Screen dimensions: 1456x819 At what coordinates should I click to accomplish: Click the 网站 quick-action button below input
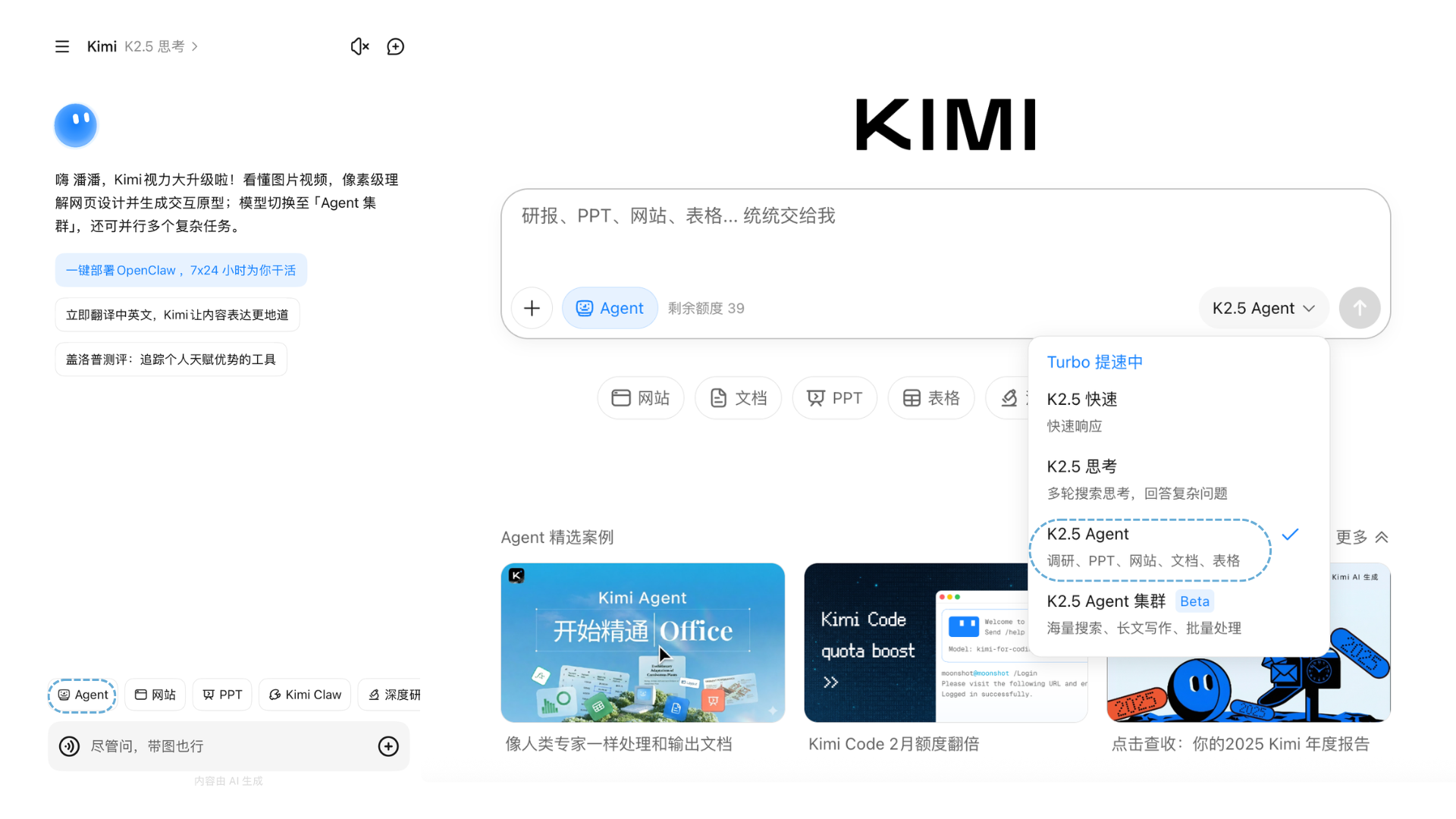[x=641, y=398]
